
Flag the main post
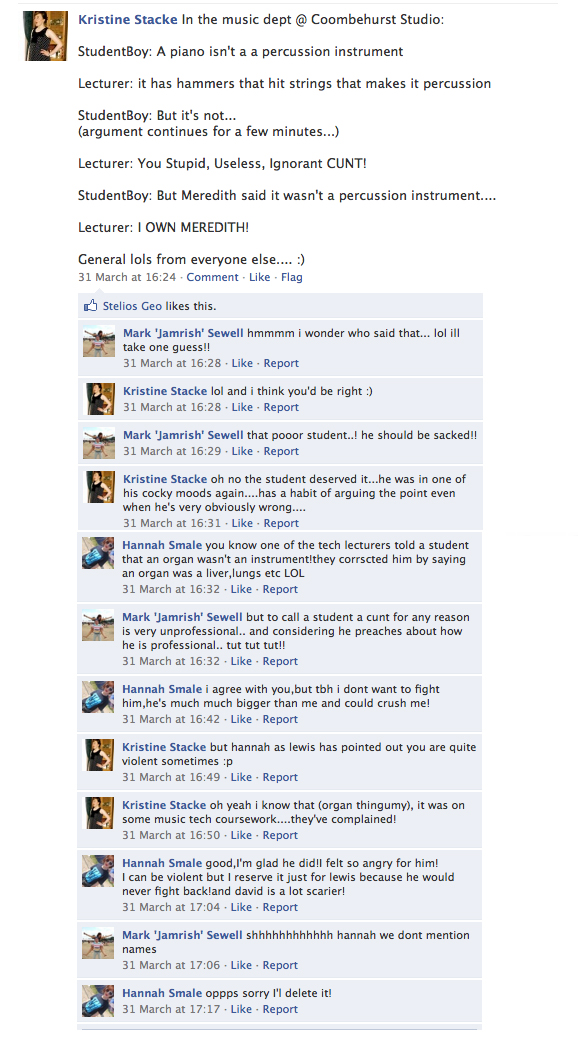pos(292,277)
